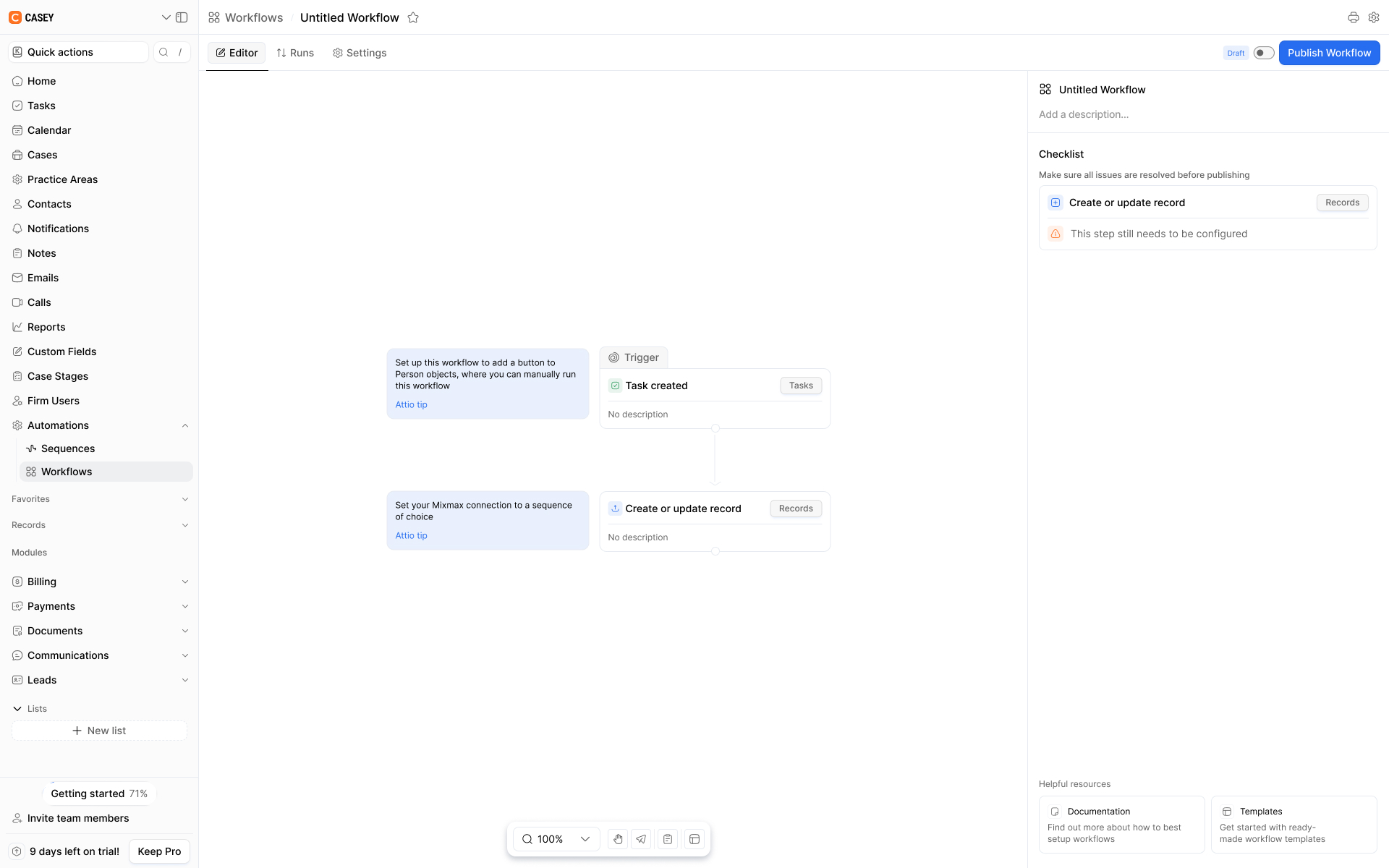The width and height of the screenshot is (1389, 868).
Task: Open the Documentation resource card
Action: tap(1122, 825)
